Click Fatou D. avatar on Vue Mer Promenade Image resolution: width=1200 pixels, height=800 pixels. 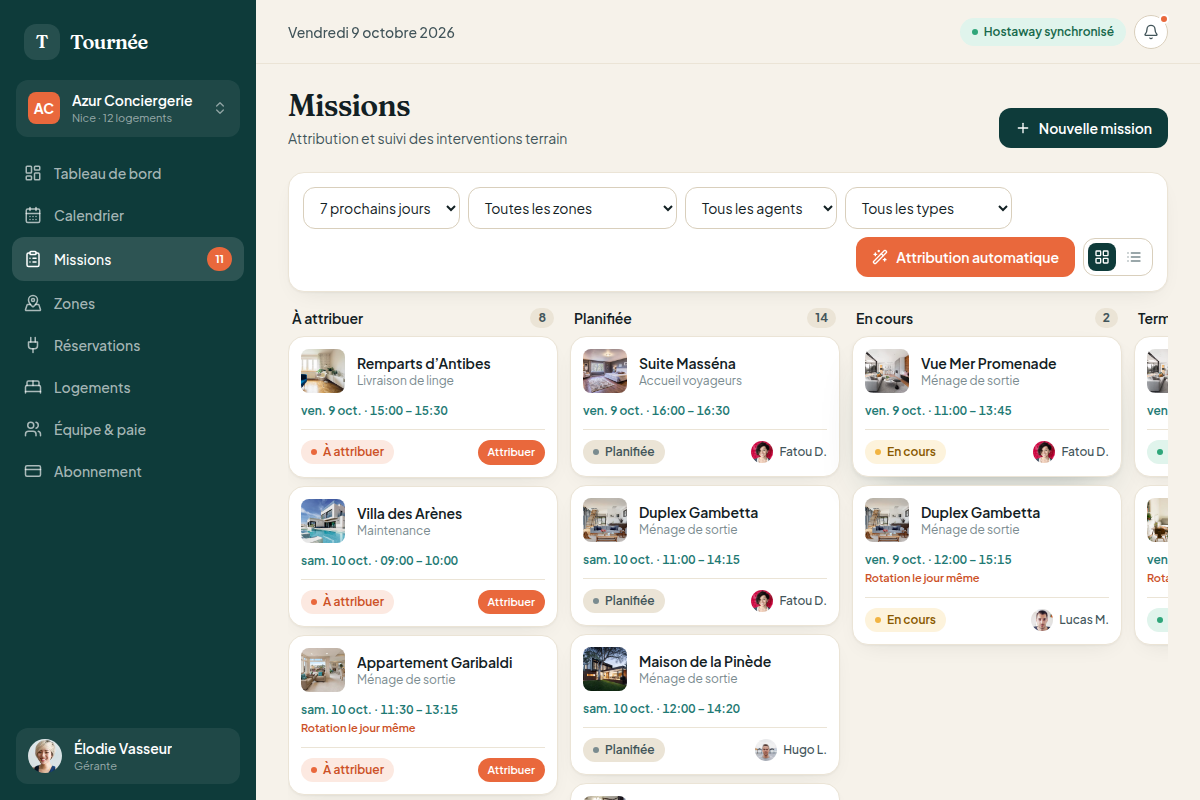click(1044, 452)
